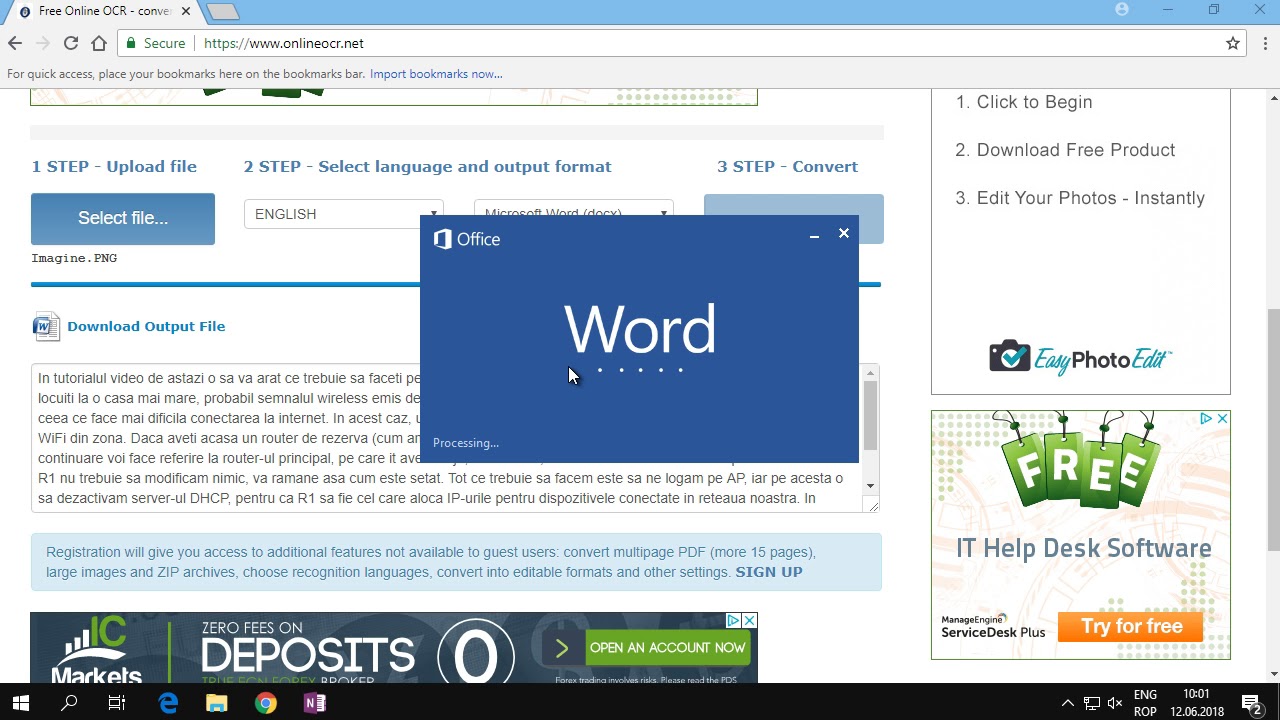The height and width of the screenshot is (720, 1280).
Task: Close the Word splash screen
Action: 844,233
